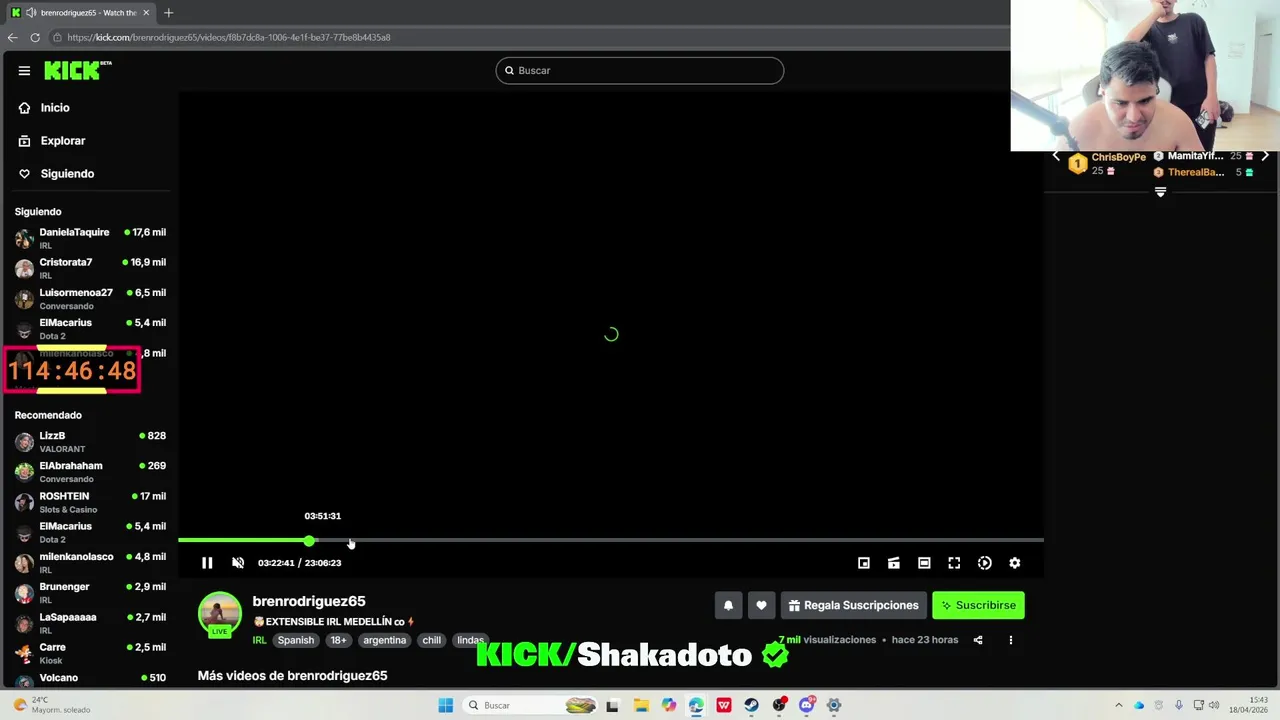Open Windows Start menu
Screen dimensions: 1280x720
tap(446, 705)
